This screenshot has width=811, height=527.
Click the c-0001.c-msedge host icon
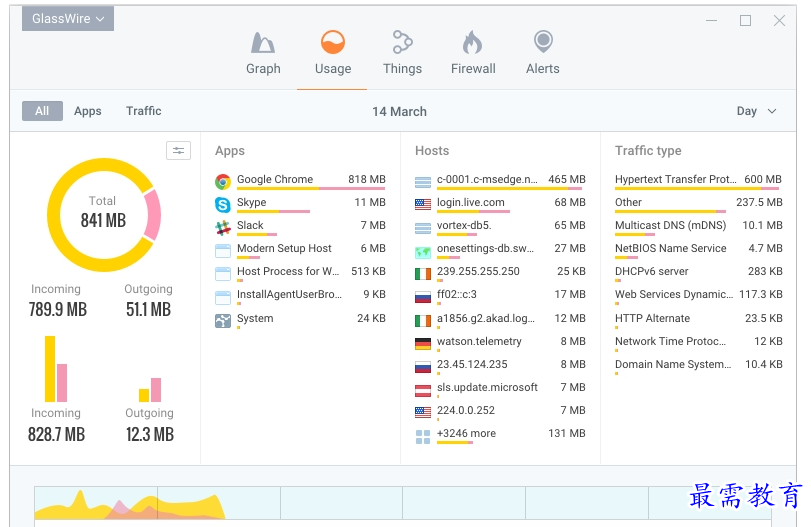point(423,182)
